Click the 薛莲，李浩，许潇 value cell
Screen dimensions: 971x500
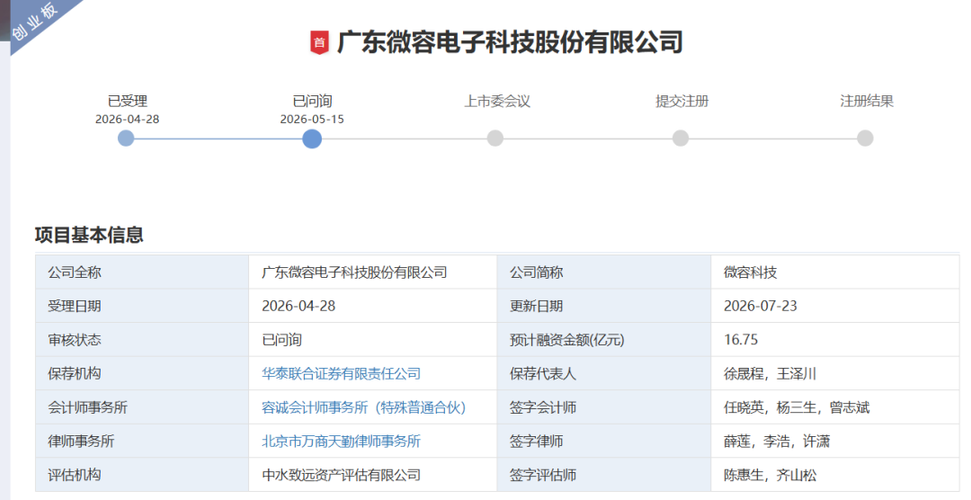pyautogui.click(x=835, y=441)
